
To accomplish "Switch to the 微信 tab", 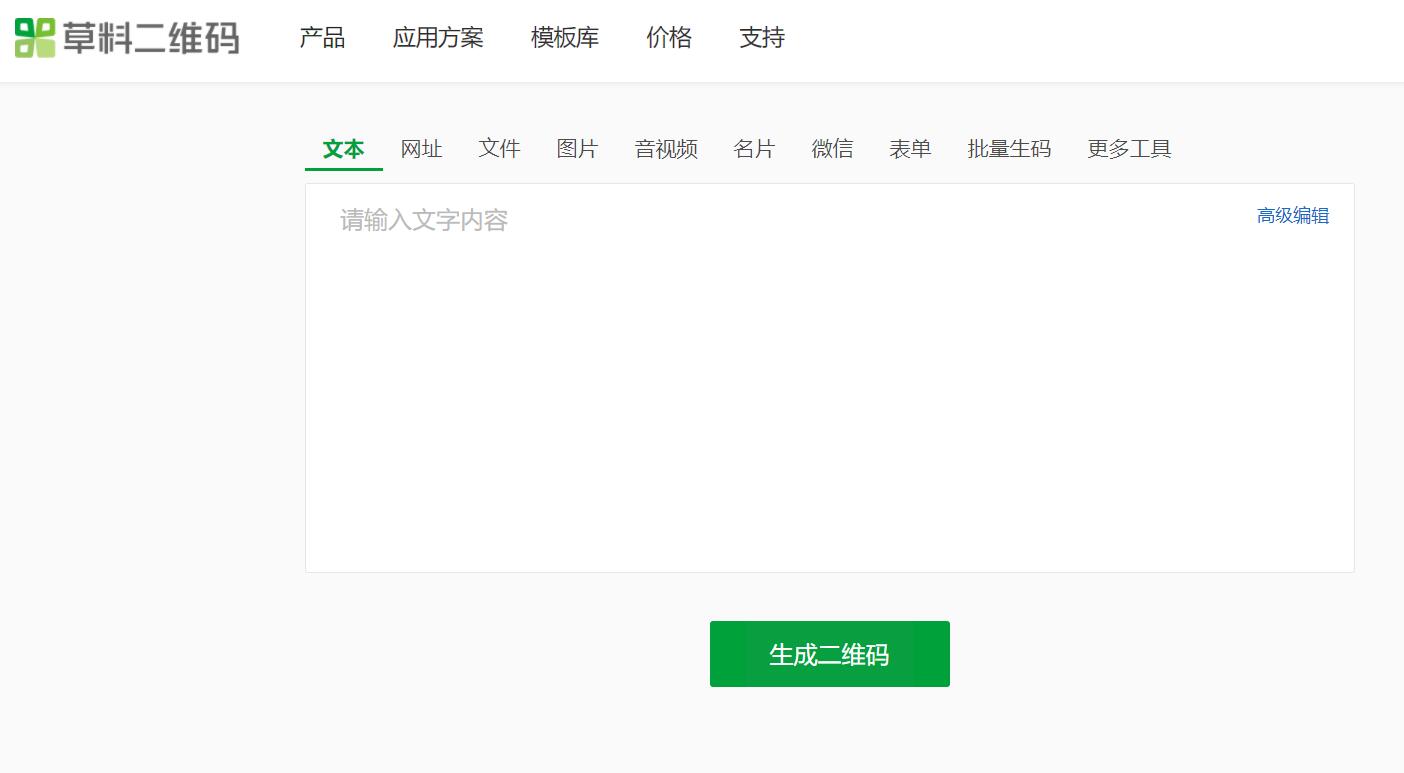I will 832,148.
